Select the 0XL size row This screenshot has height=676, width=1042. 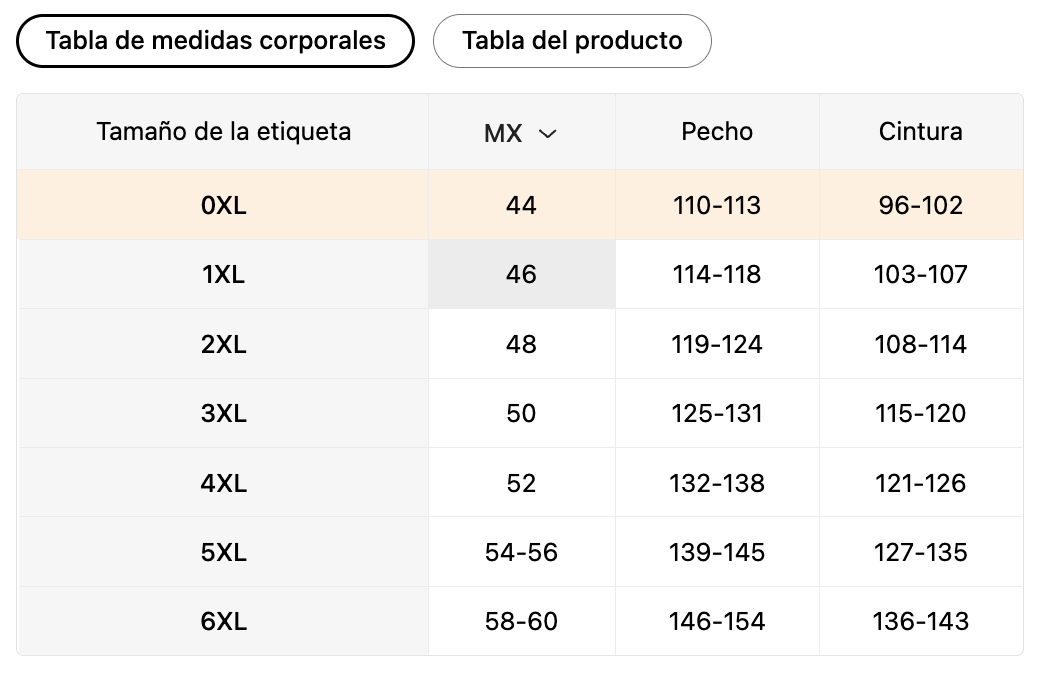(x=223, y=204)
